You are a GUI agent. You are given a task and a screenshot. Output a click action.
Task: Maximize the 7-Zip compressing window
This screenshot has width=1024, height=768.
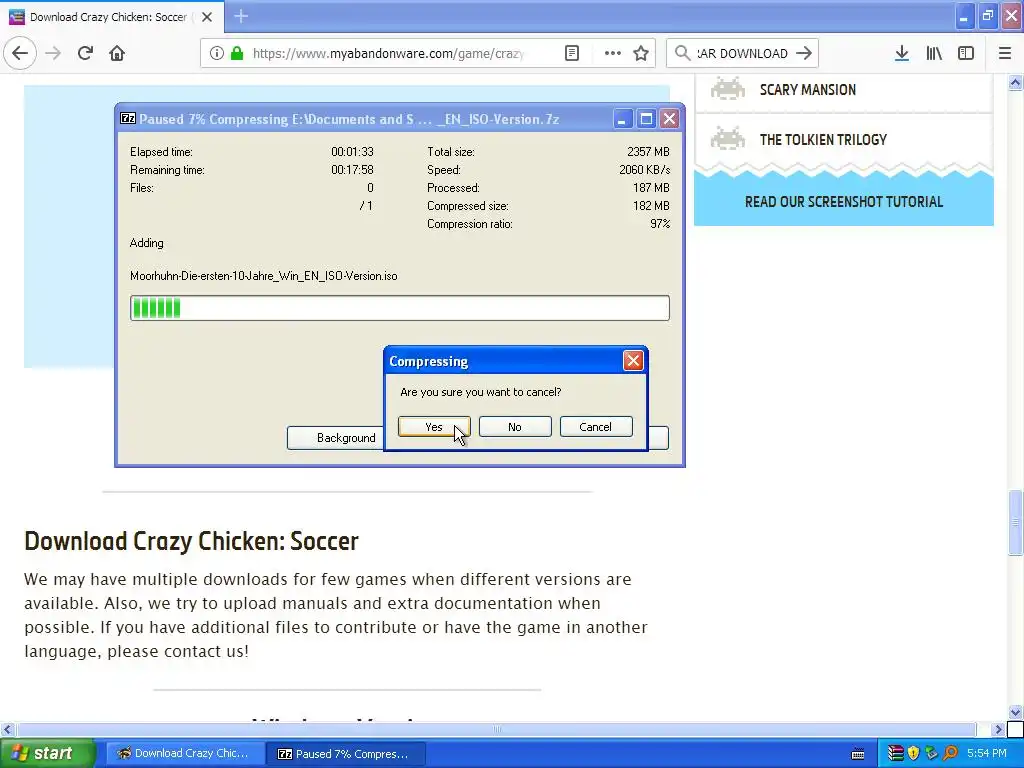coord(646,119)
